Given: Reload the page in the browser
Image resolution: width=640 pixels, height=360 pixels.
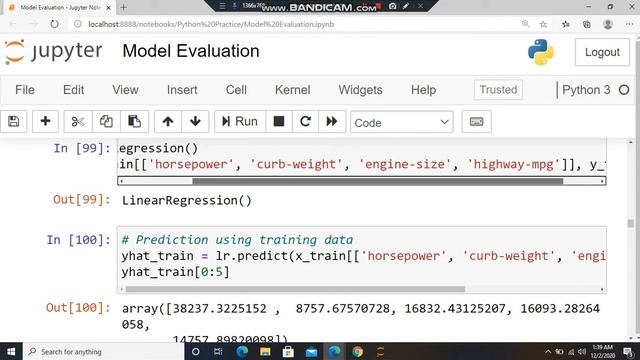Looking at the screenshot, I should click(54, 24).
